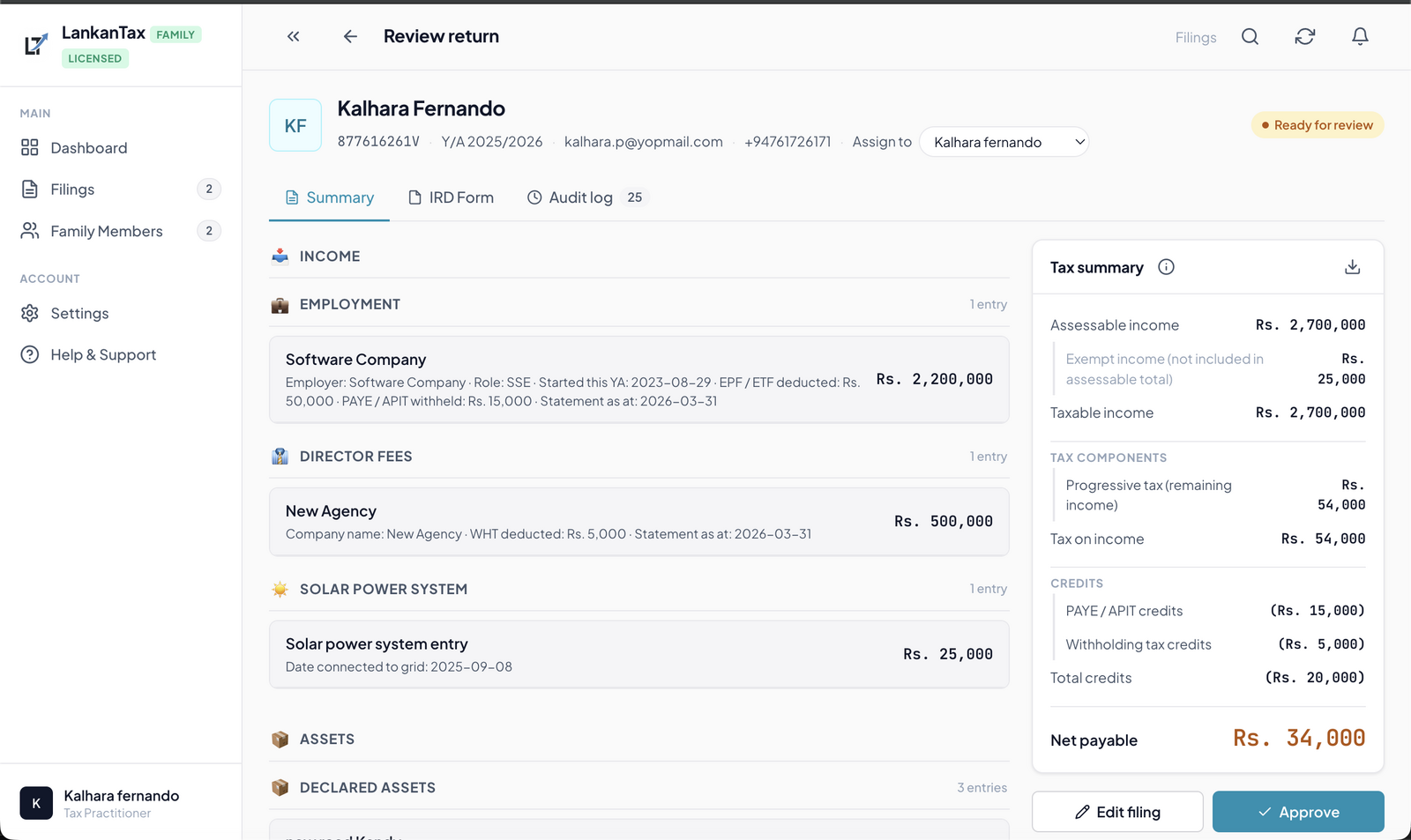Open the Assign to dropdown
Screen dimensions: 1411x840
[1004, 142]
